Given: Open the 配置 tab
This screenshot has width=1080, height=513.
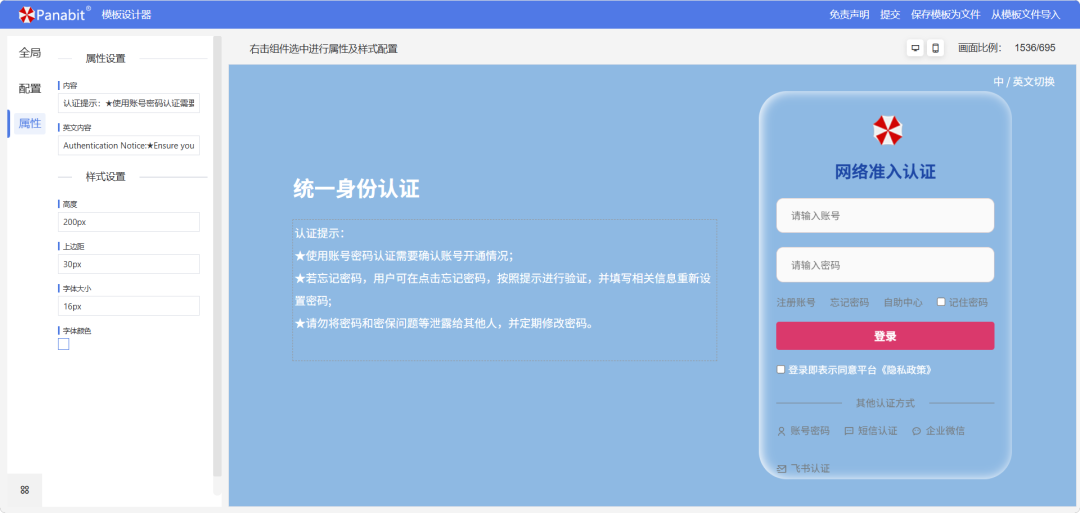Looking at the screenshot, I should pyautogui.click(x=30, y=89).
